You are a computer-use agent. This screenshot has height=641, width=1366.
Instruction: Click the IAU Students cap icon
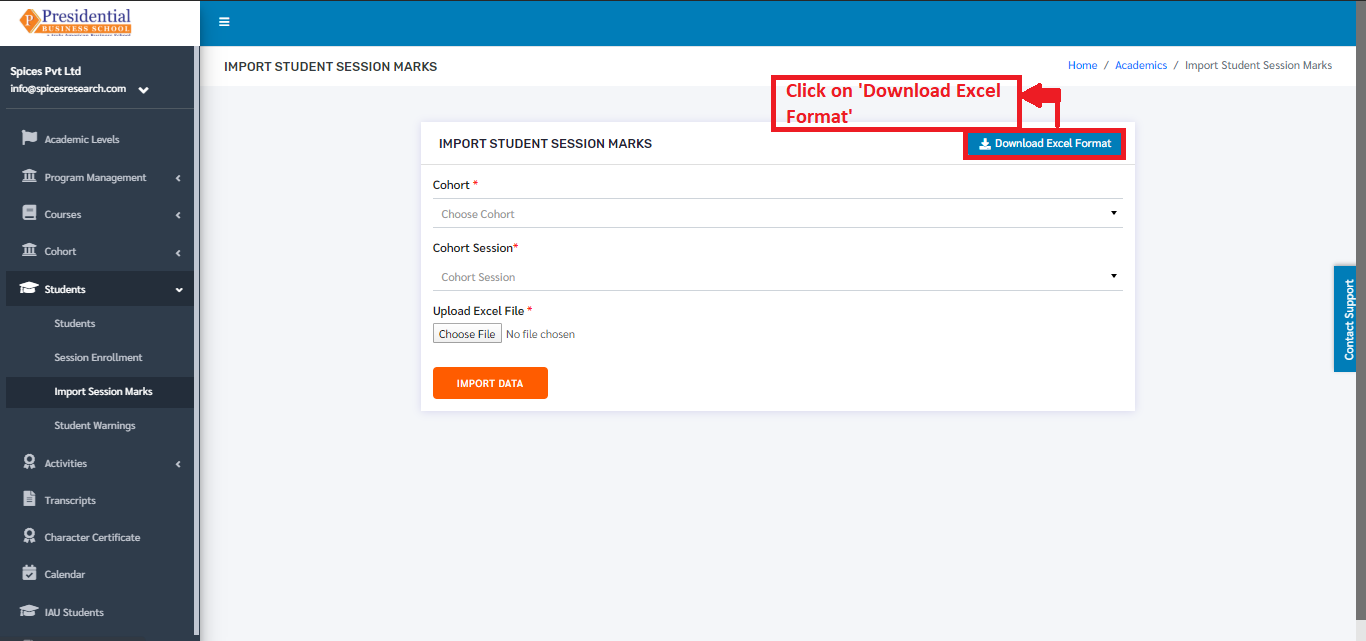click(29, 611)
